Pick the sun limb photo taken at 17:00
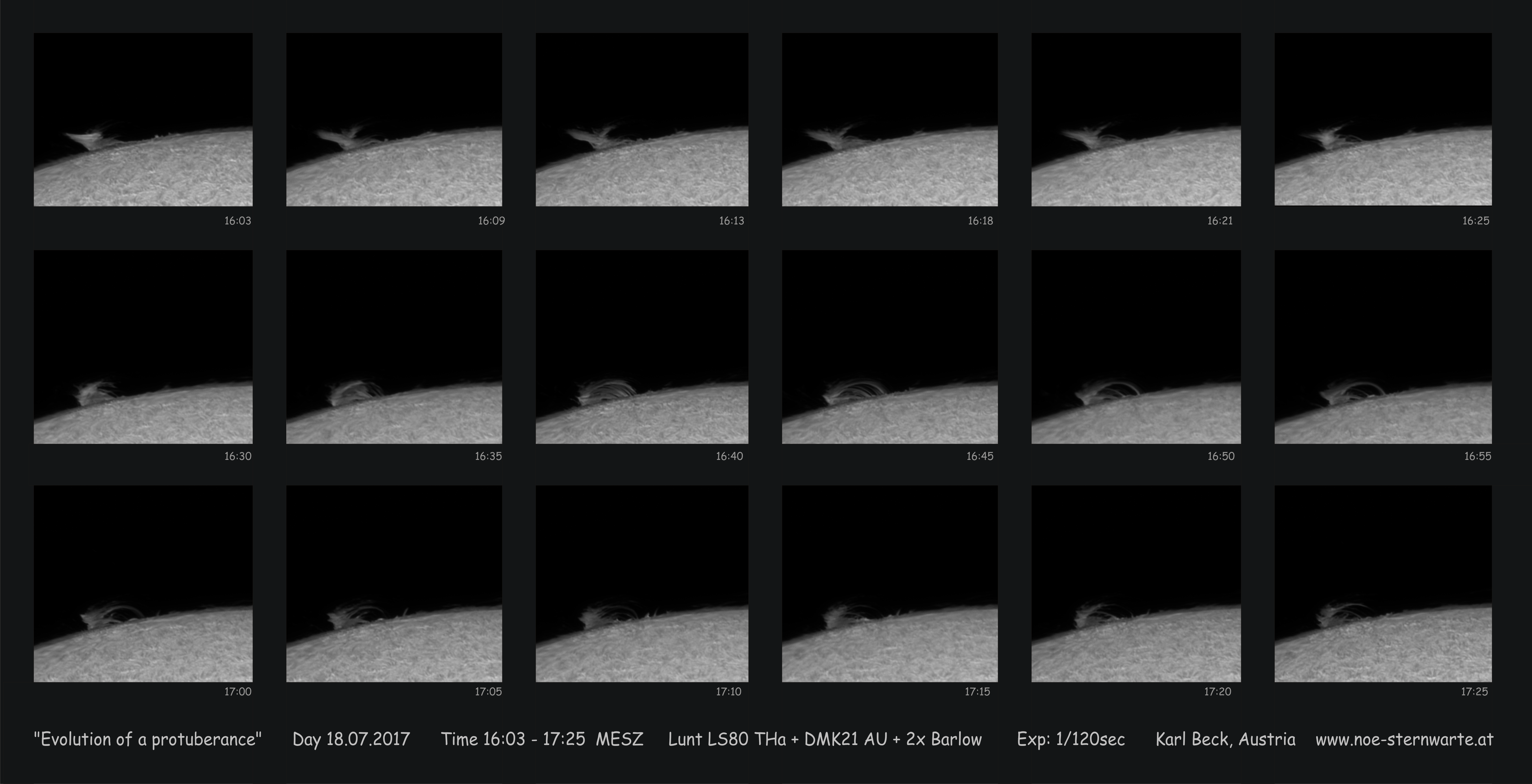 [143, 584]
